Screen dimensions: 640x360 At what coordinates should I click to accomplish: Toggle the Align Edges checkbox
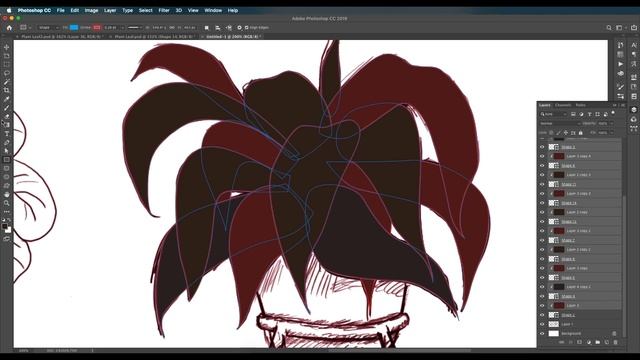coord(246,28)
